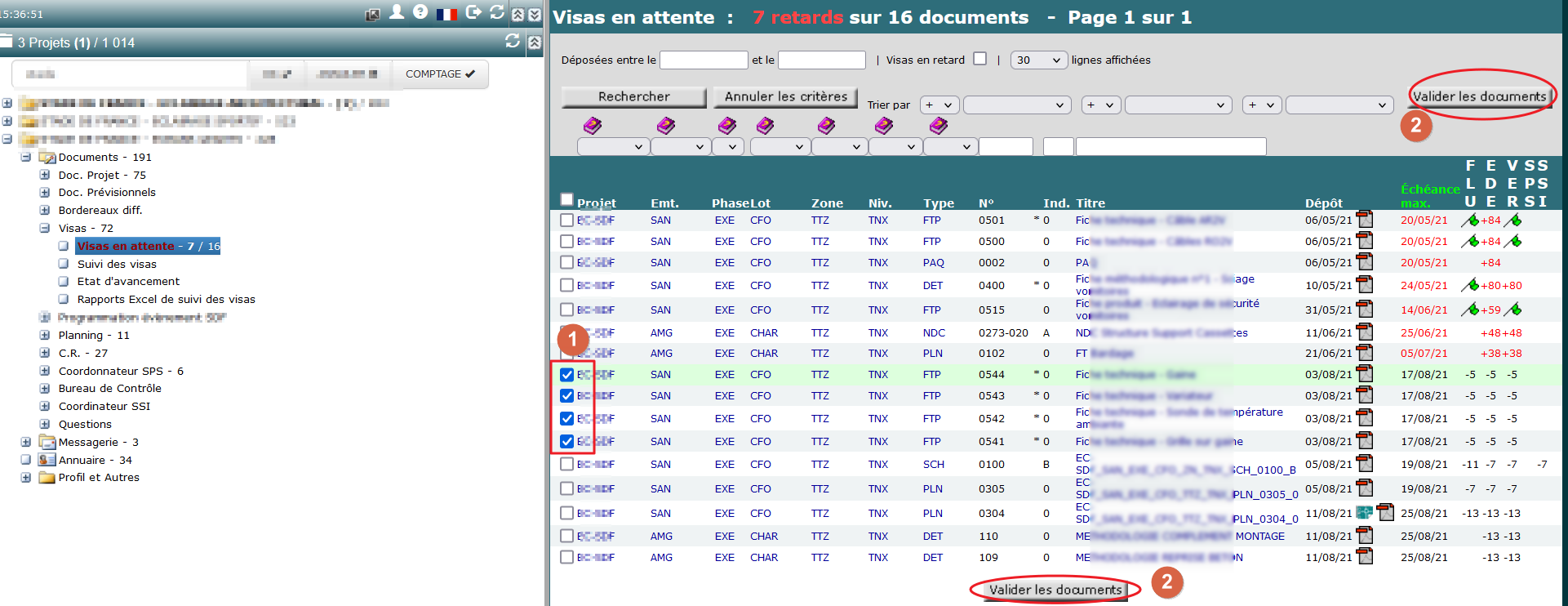Click the purple help book above the Zone filter
1568x606 pixels.
(827, 126)
